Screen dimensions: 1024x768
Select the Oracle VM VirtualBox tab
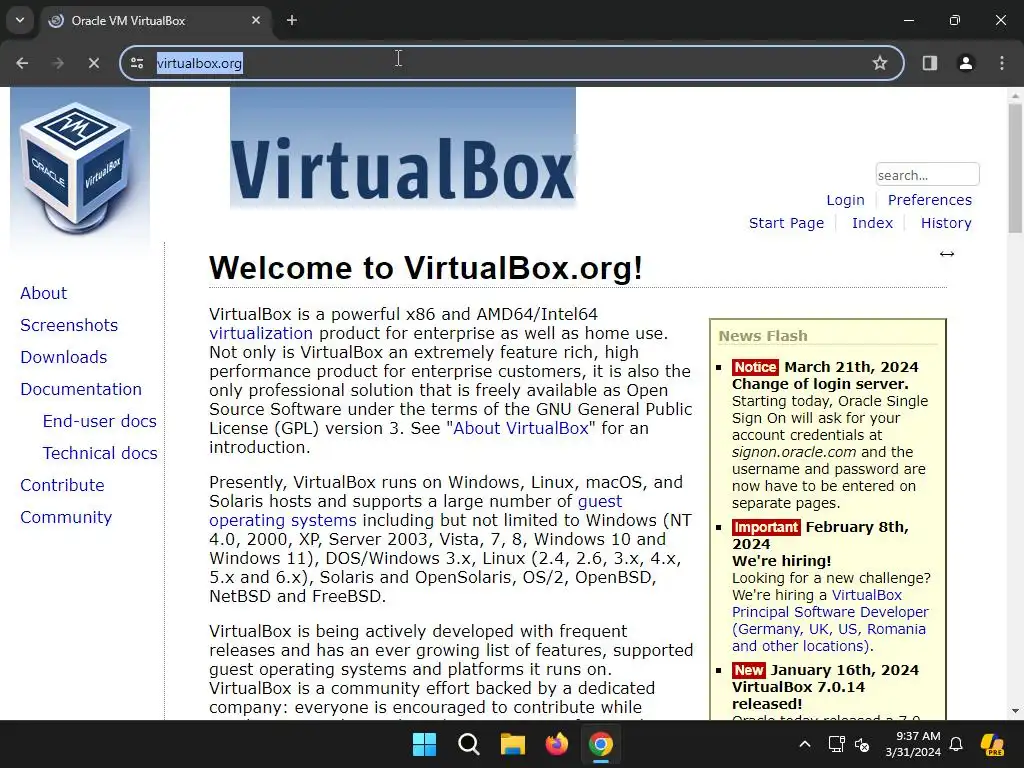(157, 21)
